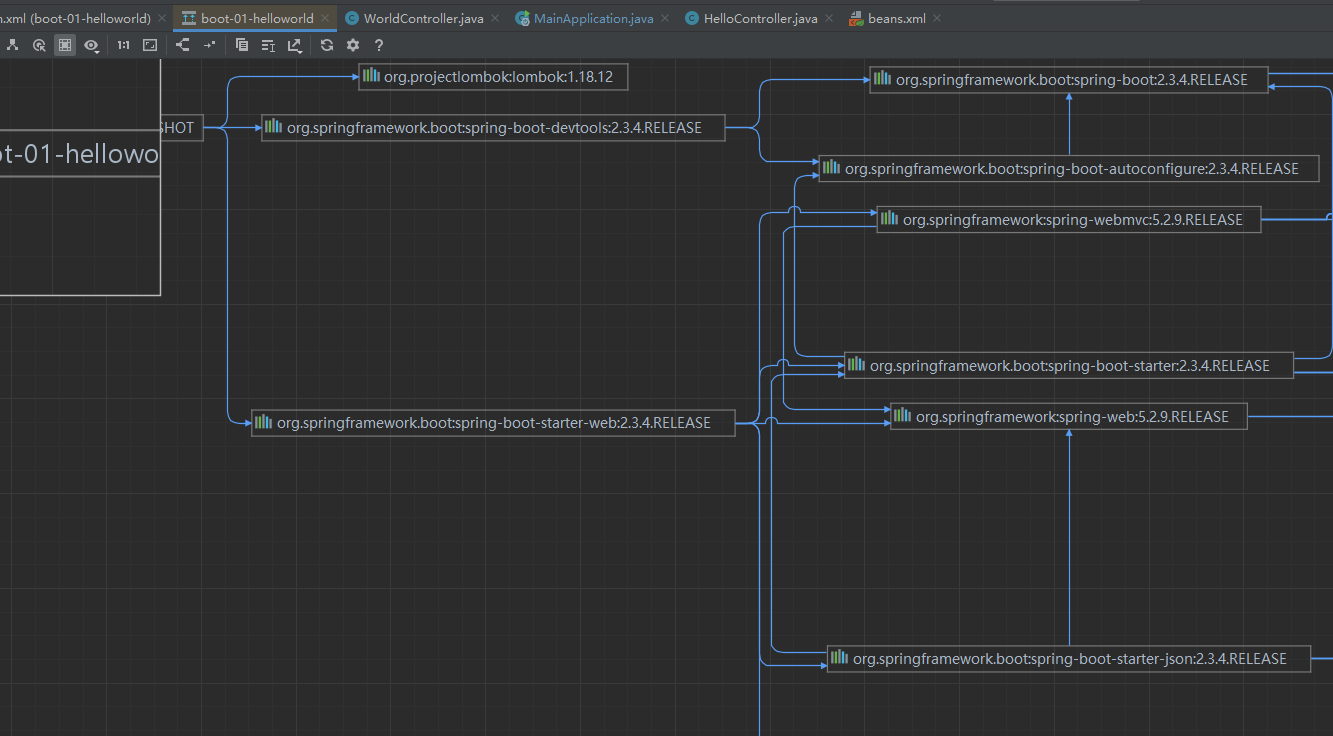Click the HelloController.java class file icon
Screen dimensions: 1333x736
692,19
